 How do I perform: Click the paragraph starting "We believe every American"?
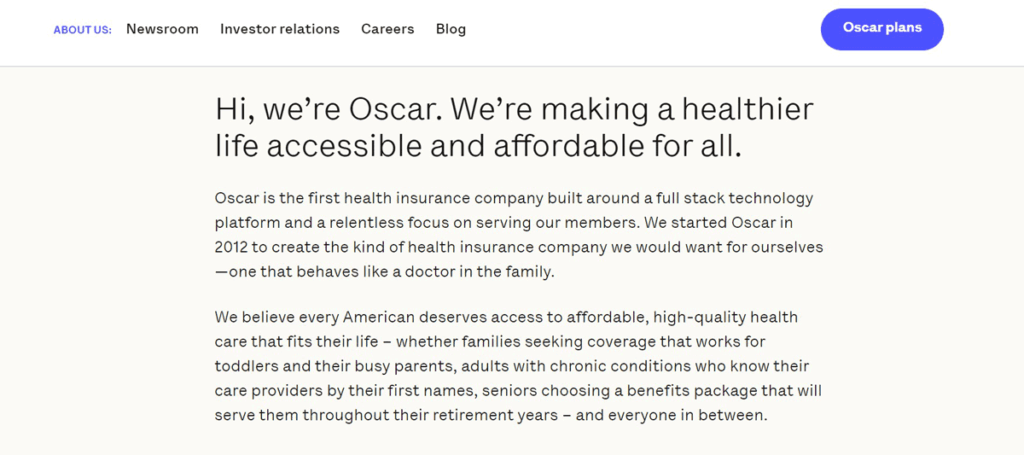pyautogui.click(x=519, y=366)
